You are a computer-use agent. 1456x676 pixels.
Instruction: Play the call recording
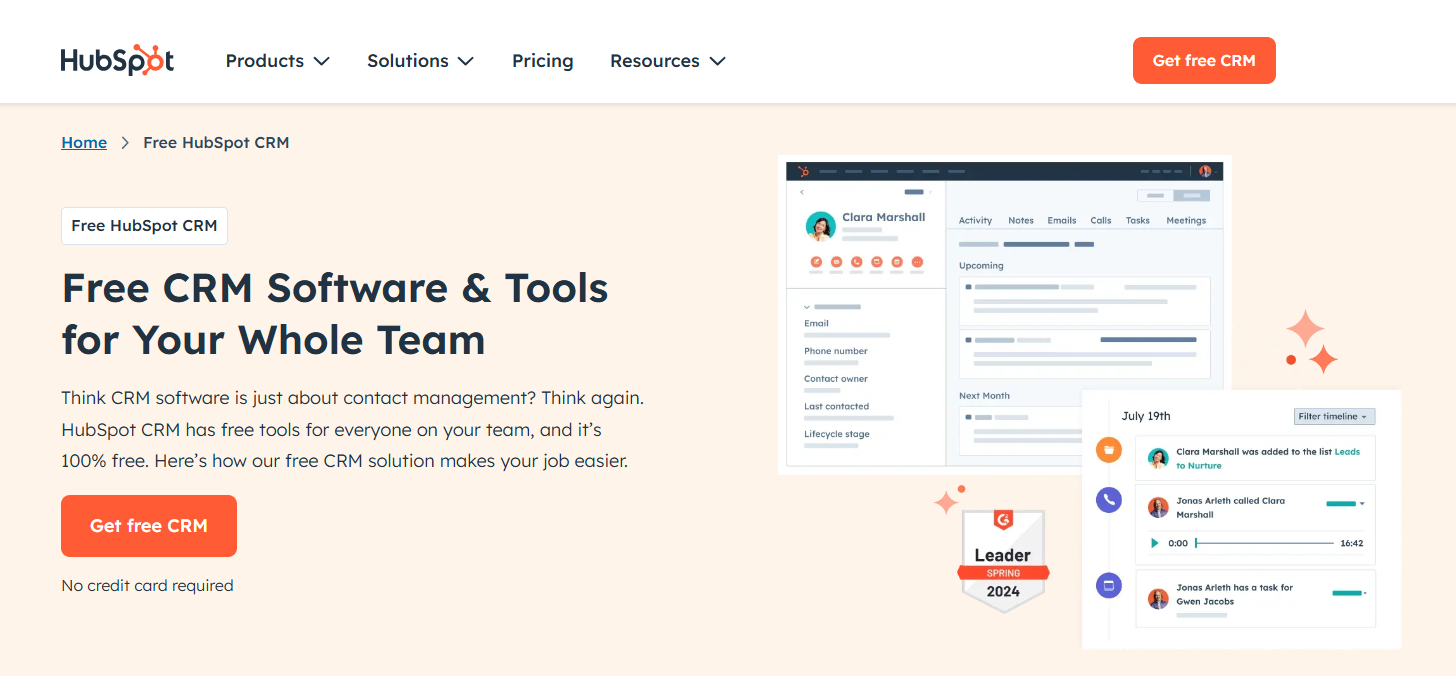click(x=1155, y=543)
